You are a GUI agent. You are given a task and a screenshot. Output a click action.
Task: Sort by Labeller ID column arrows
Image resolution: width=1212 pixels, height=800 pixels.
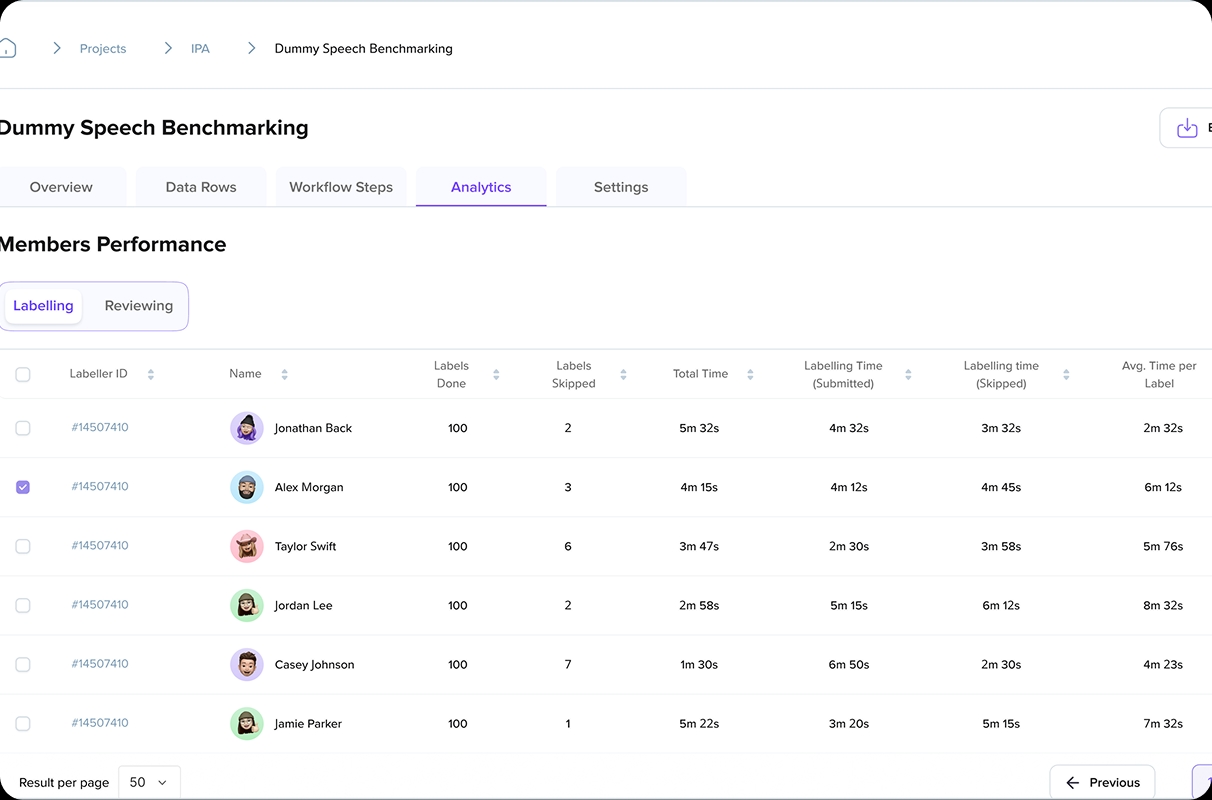[x=151, y=375]
